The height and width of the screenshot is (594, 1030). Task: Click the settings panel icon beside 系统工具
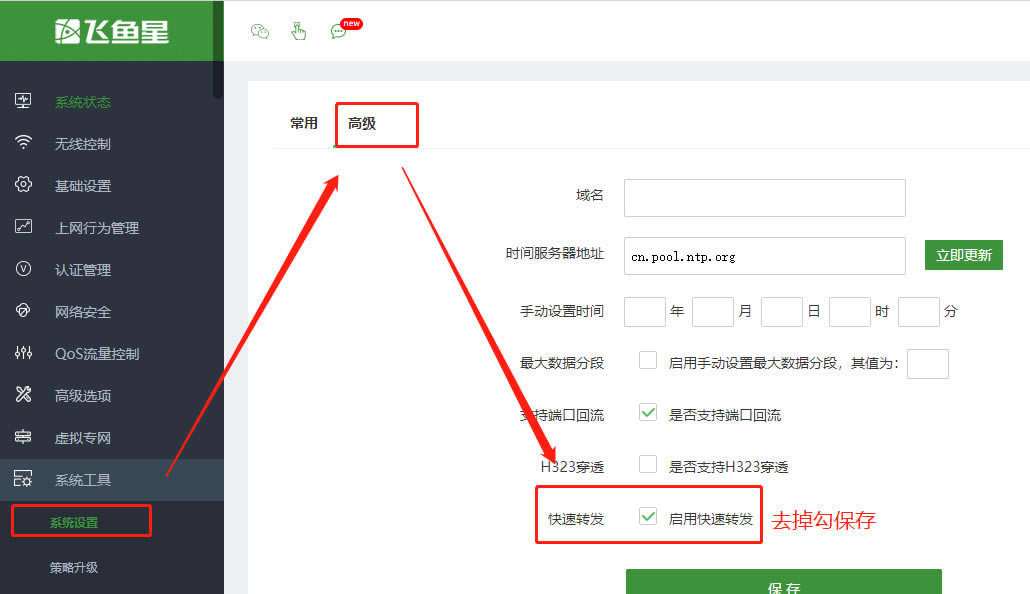pos(23,479)
